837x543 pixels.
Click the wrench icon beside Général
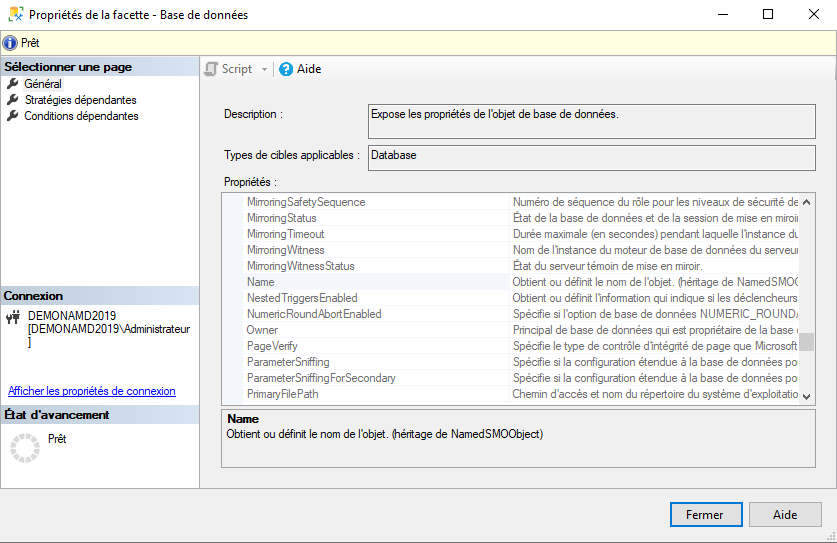pyautogui.click(x=13, y=84)
